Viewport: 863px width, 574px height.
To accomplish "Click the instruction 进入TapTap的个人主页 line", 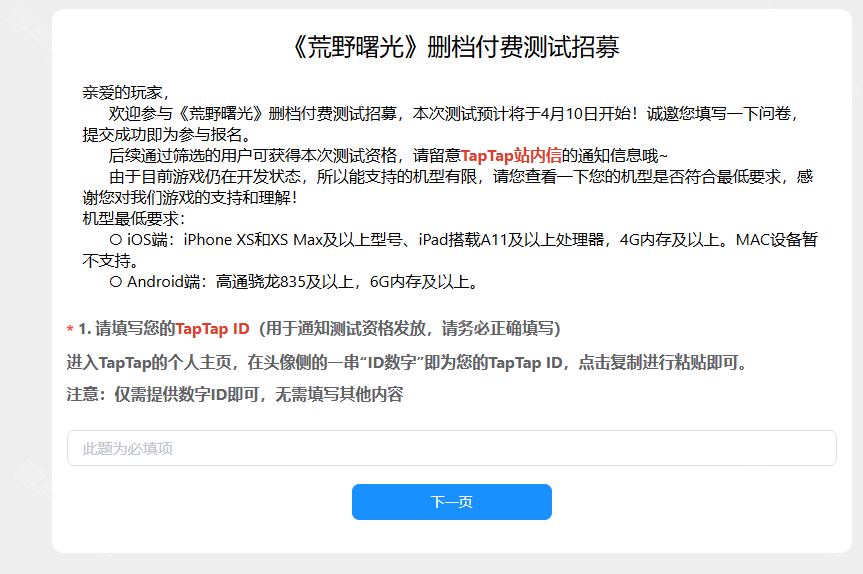I will click(x=406, y=363).
